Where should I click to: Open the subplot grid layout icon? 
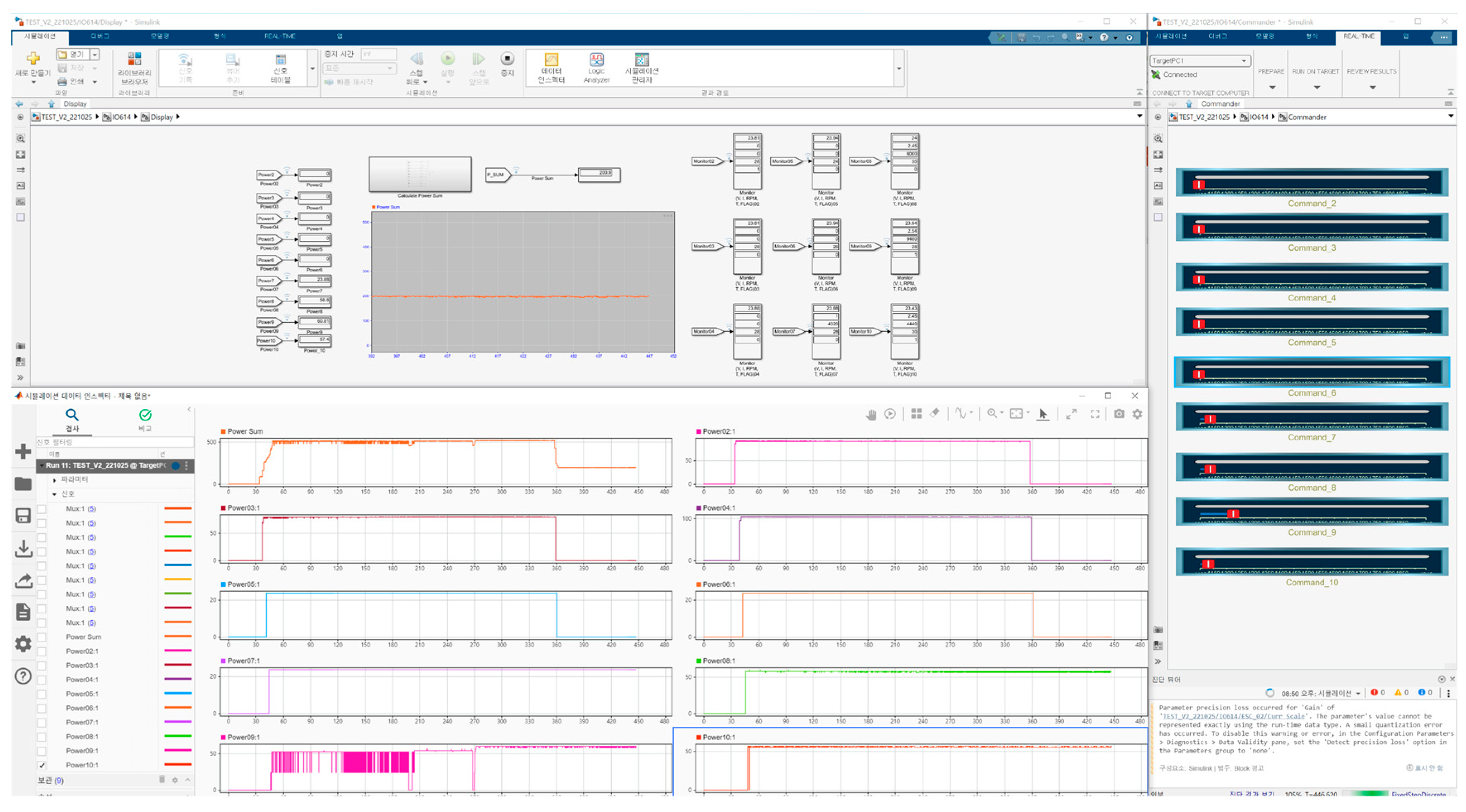coord(916,414)
